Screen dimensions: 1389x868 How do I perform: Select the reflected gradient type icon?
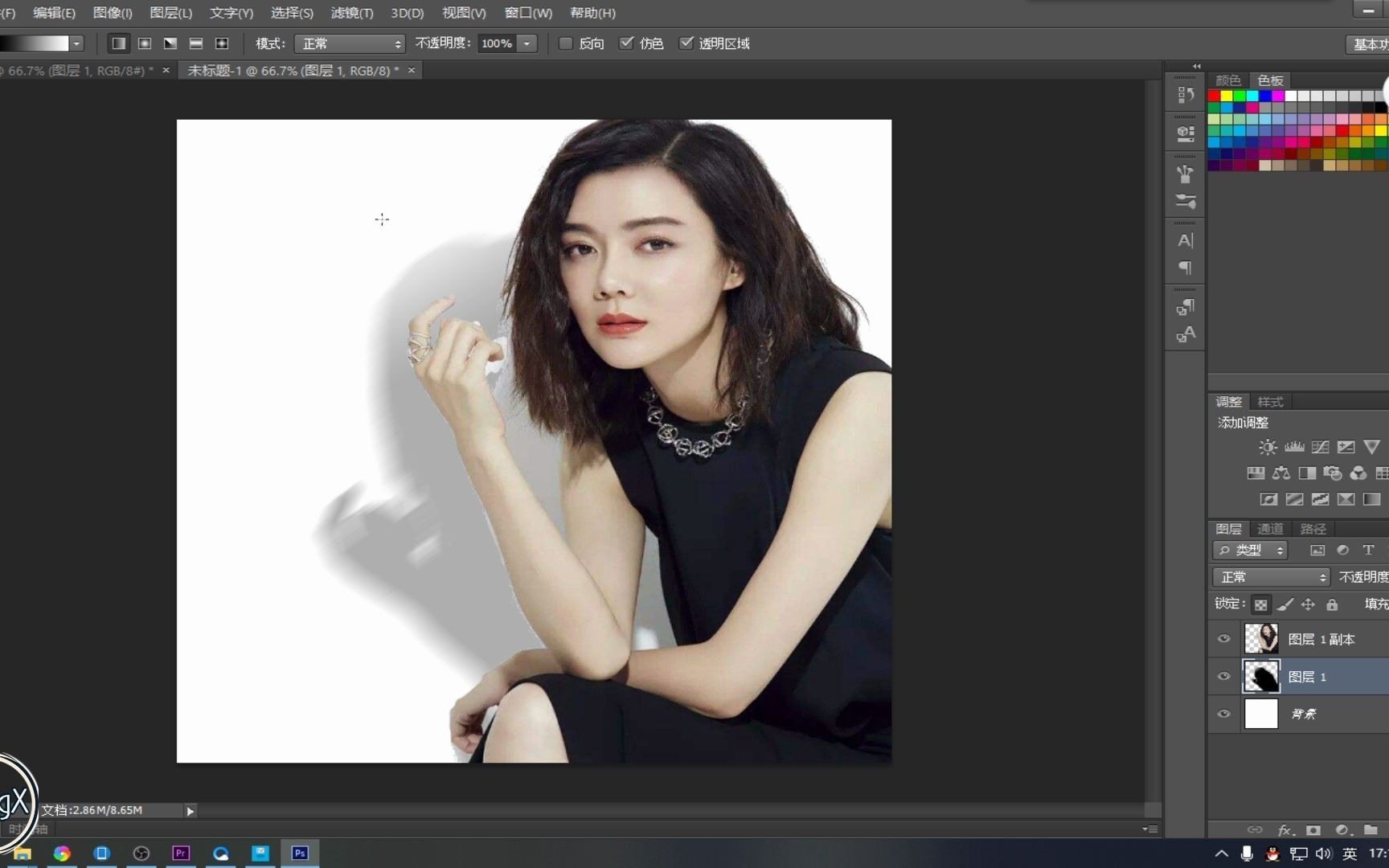[x=196, y=43]
